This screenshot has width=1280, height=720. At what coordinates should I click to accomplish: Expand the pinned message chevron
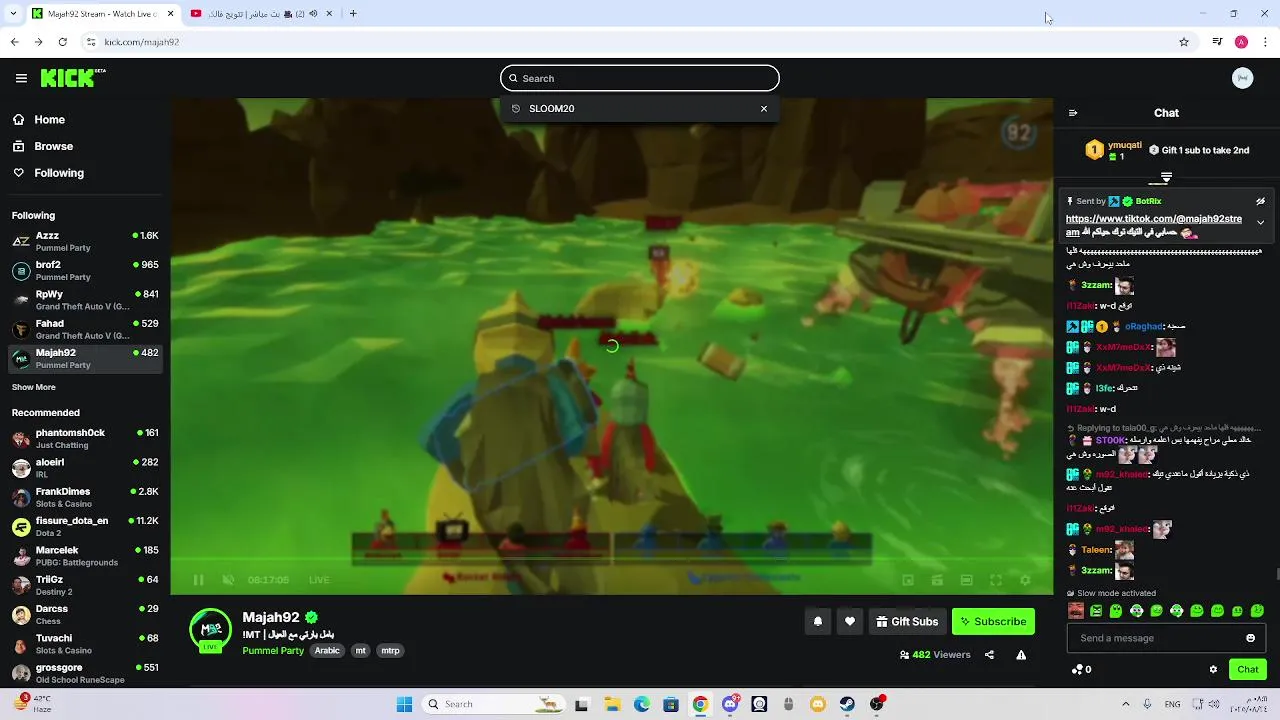(1261, 222)
